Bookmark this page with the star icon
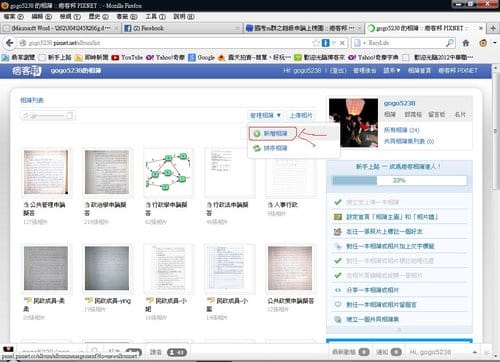500x362 pixels. (316, 43)
